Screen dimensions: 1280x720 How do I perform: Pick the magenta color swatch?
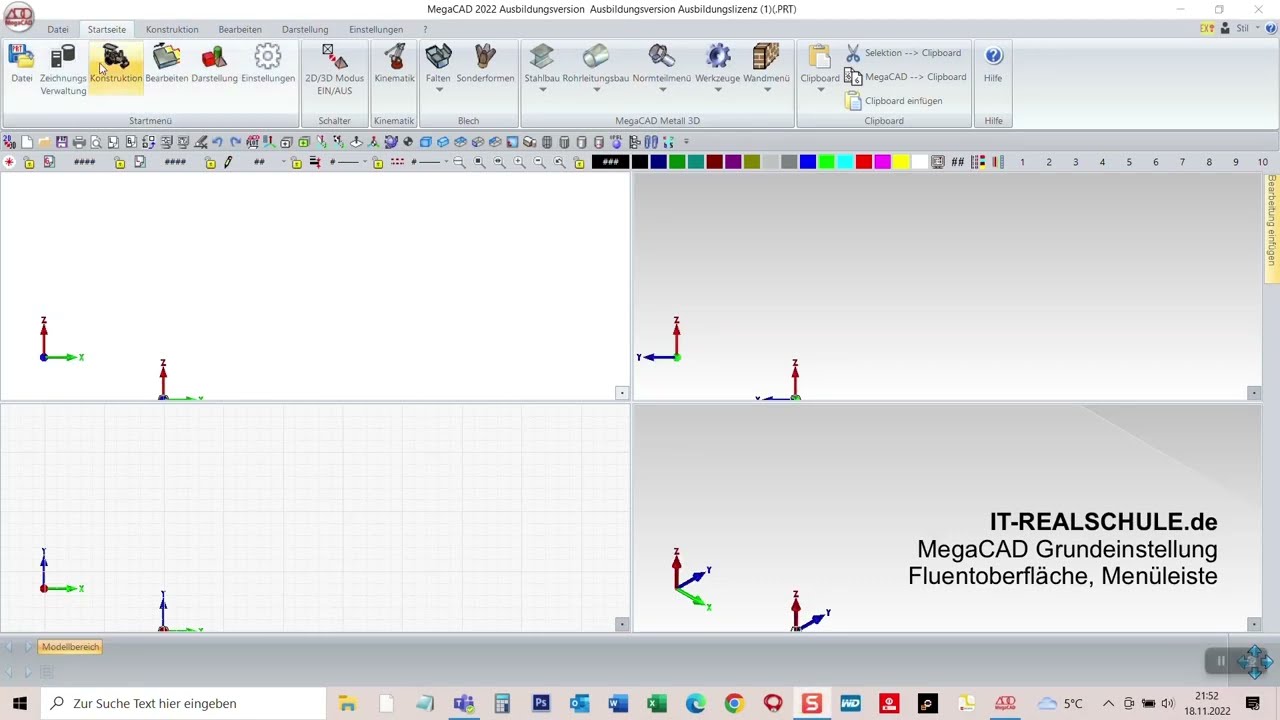882,162
